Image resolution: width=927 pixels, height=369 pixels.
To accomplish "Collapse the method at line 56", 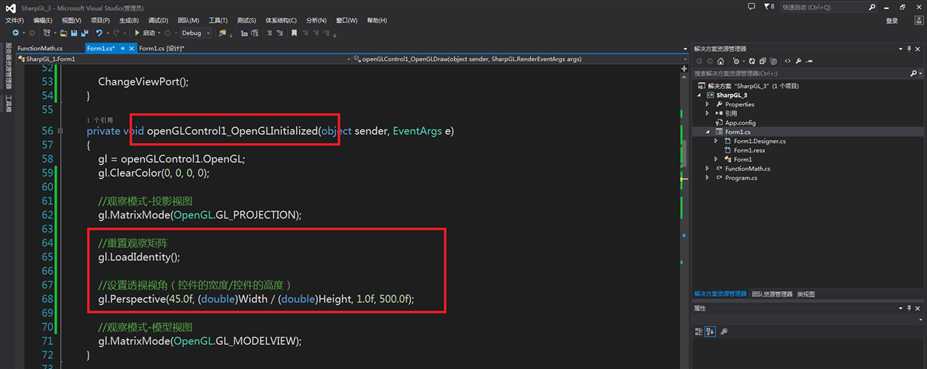I will tap(61, 130).
